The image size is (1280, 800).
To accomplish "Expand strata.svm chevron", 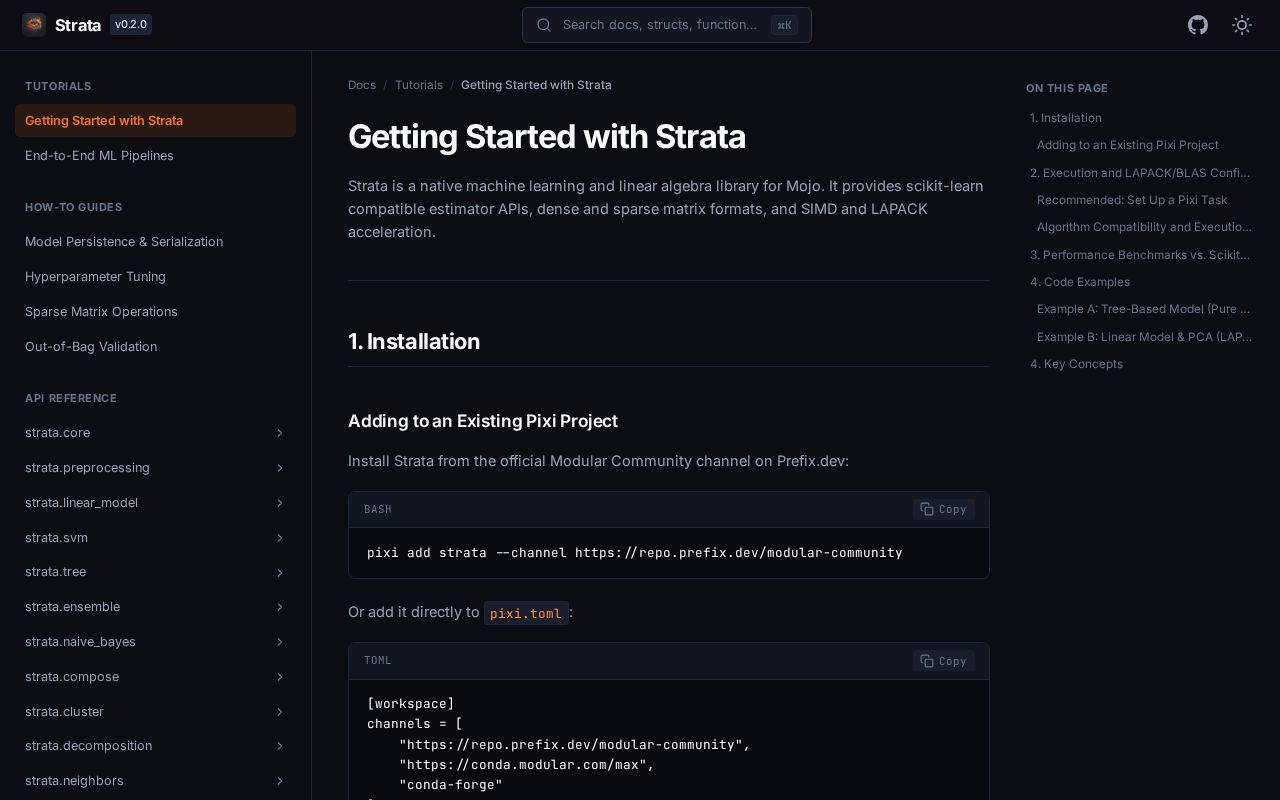I will [x=280, y=538].
